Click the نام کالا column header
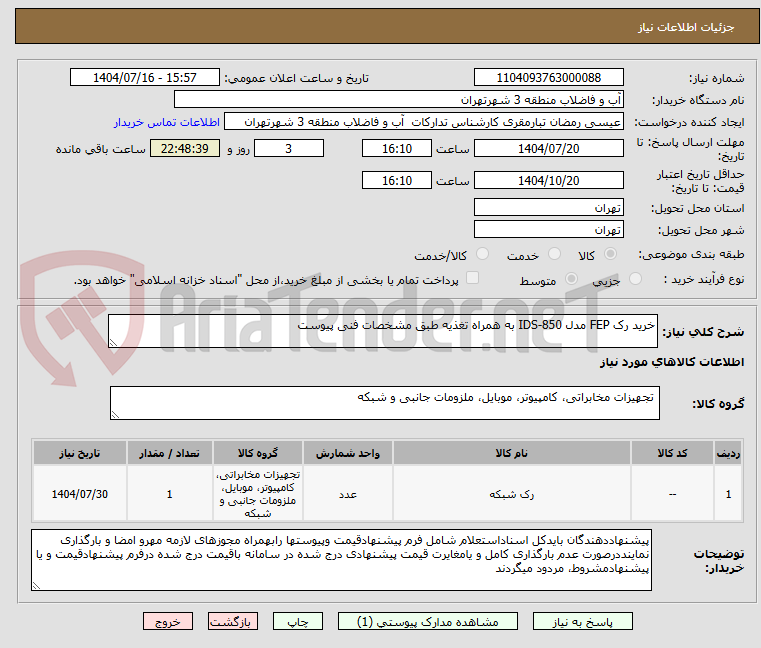The image size is (761, 648). click(x=512, y=453)
